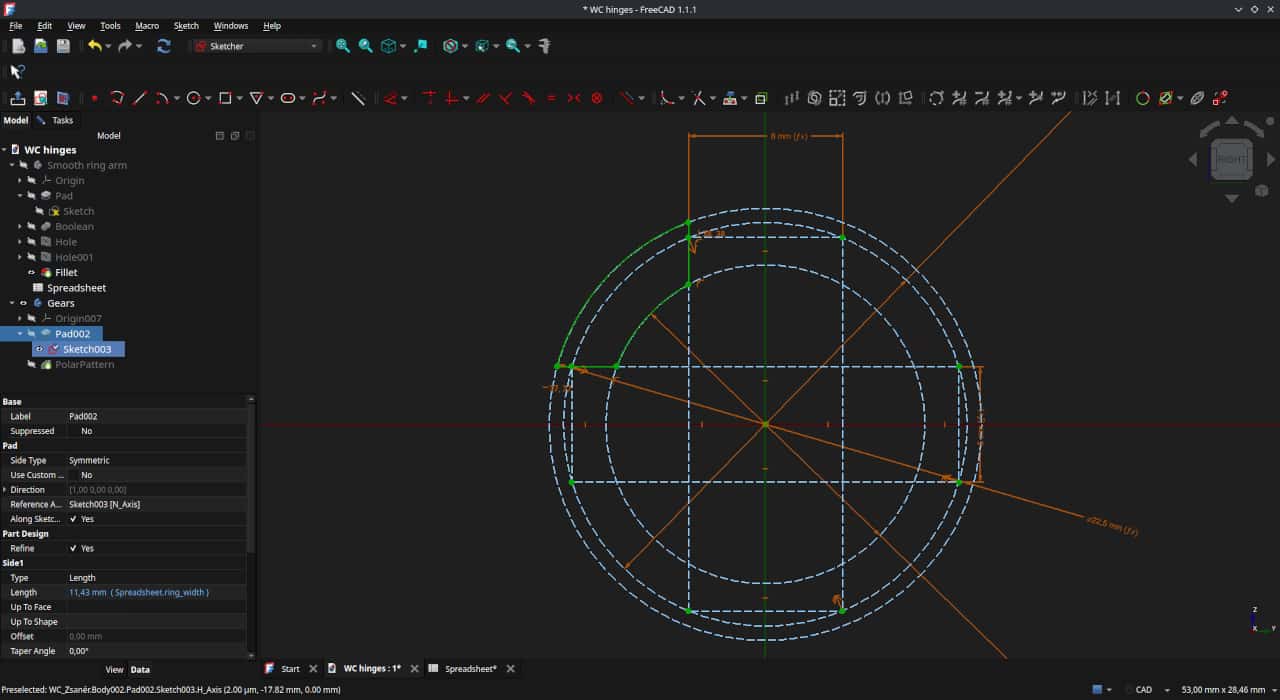
Task: Click the Length value field
Action: pos(156,592)
